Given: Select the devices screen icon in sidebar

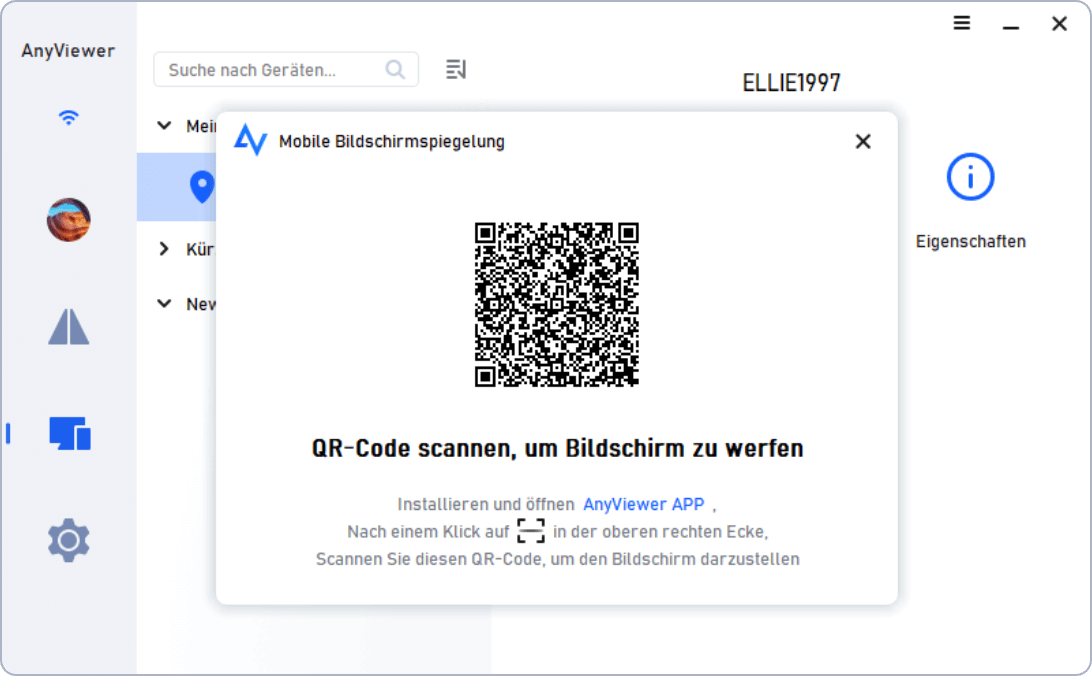Looking at the screenshot, I should (70, 433).
